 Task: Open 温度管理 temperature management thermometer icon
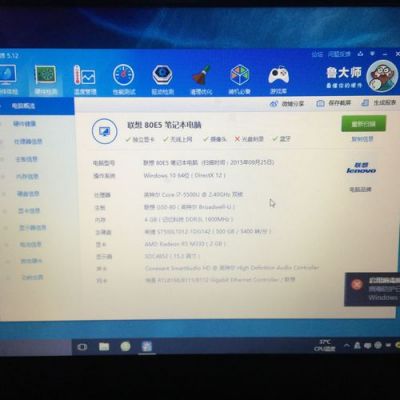[x=84, y=75]
